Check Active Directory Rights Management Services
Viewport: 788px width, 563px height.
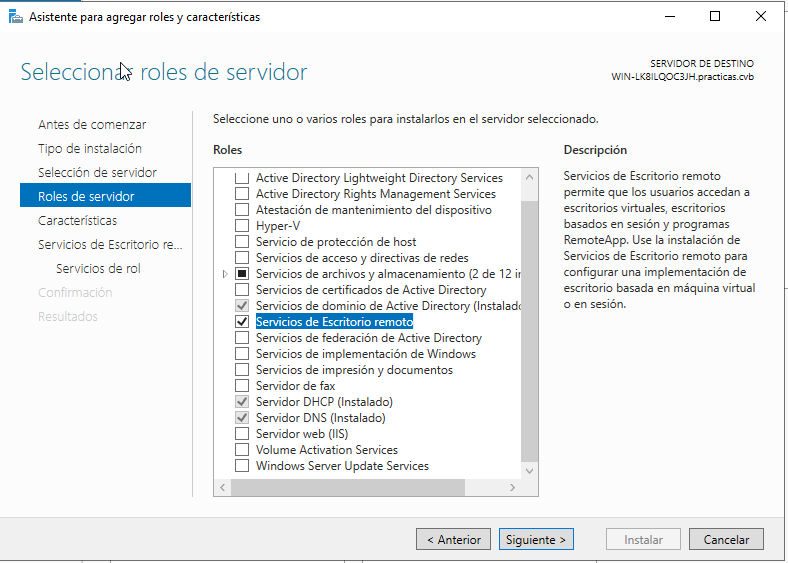coord(242,194)
